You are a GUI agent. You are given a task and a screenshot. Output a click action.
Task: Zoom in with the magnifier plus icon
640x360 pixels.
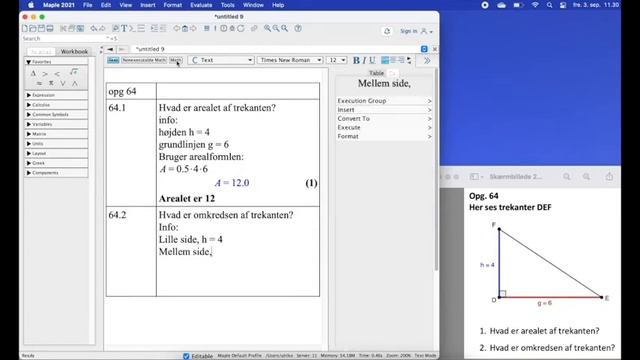267,29
